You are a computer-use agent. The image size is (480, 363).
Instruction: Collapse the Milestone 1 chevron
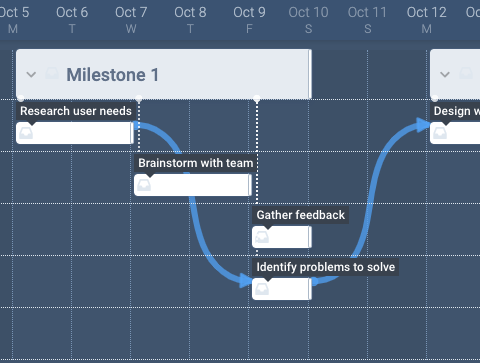pos(31,74)
